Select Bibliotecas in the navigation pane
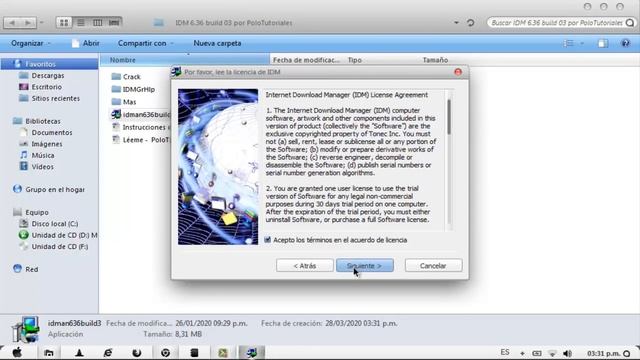 click(37, 121)
